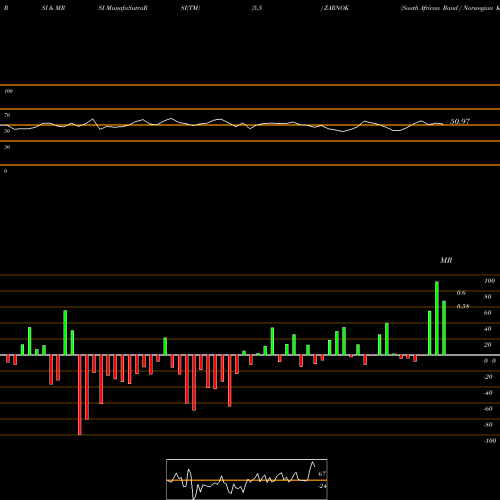
Task: Click the '(5,5' parameter text
Action: [x=257, y=8]
